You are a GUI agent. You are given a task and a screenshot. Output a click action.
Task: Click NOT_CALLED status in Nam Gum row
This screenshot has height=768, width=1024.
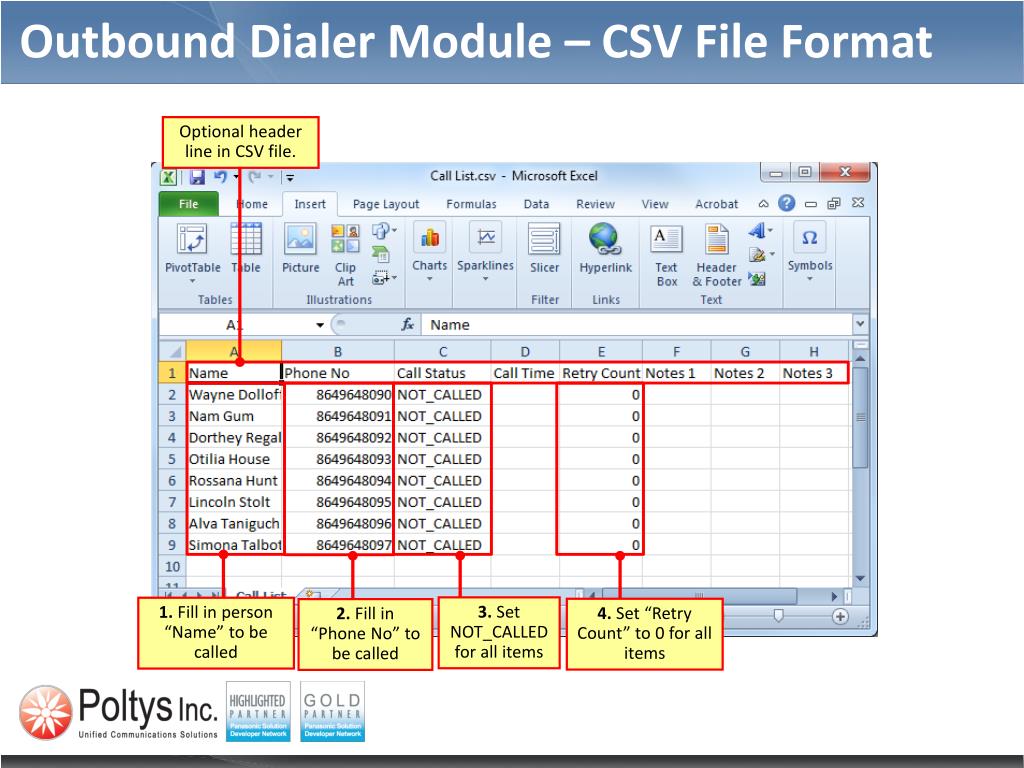coord(442,416)
